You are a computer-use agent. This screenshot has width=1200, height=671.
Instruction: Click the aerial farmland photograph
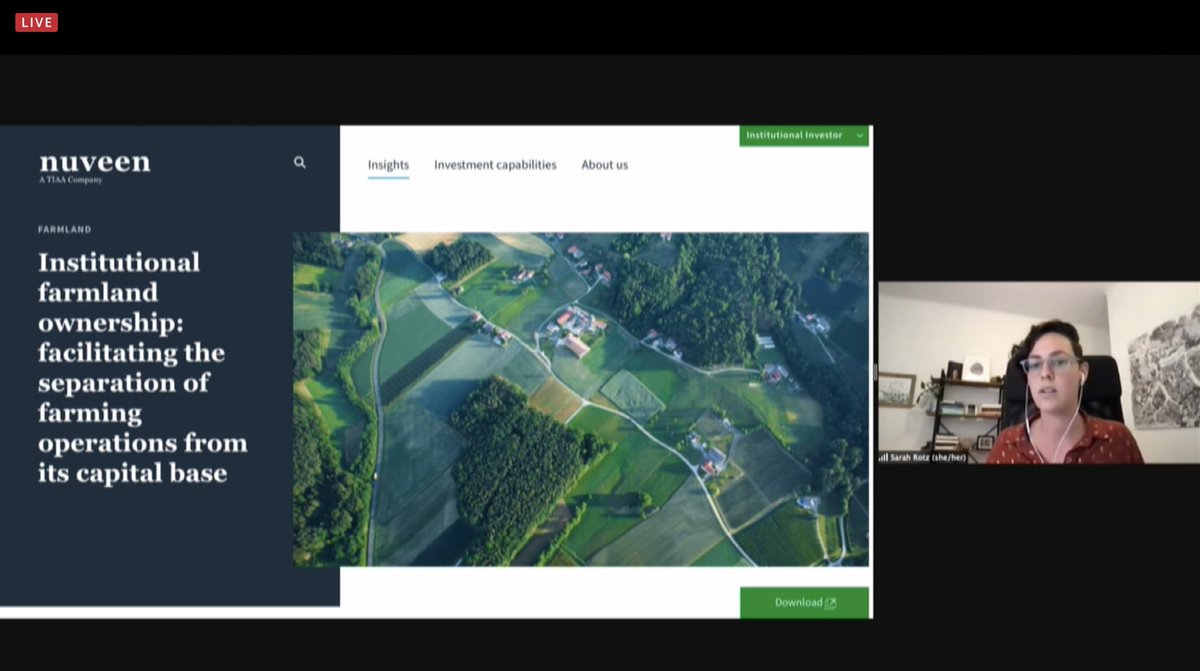click(583, 398)
